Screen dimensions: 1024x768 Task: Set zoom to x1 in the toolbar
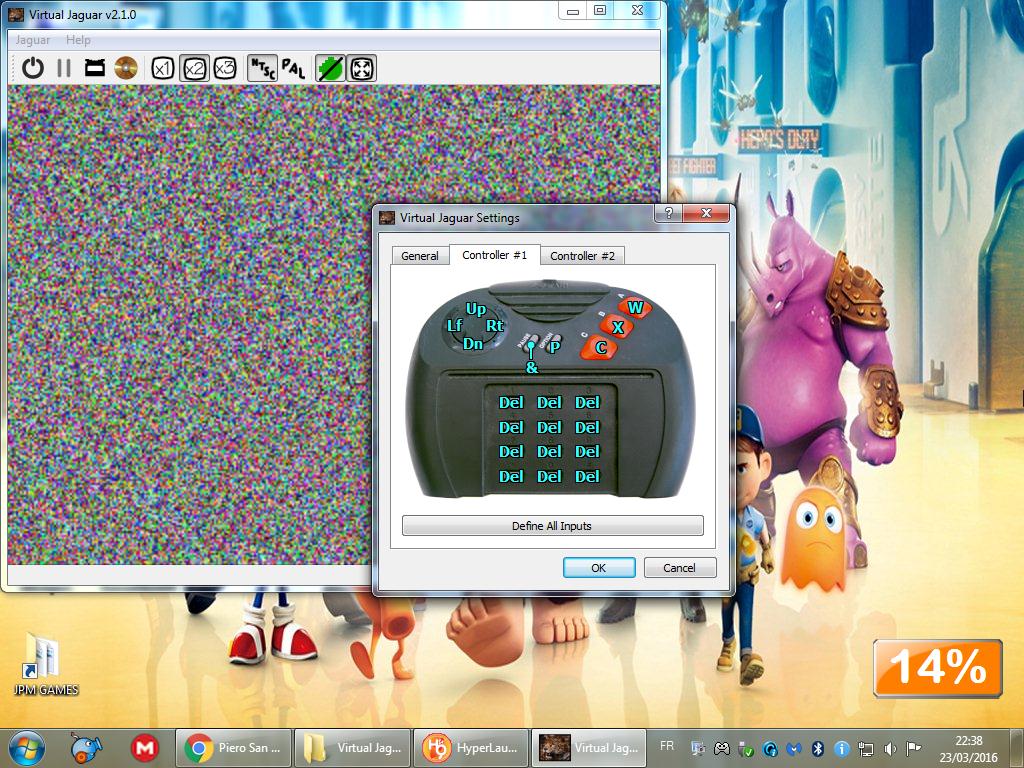(163, 68)
